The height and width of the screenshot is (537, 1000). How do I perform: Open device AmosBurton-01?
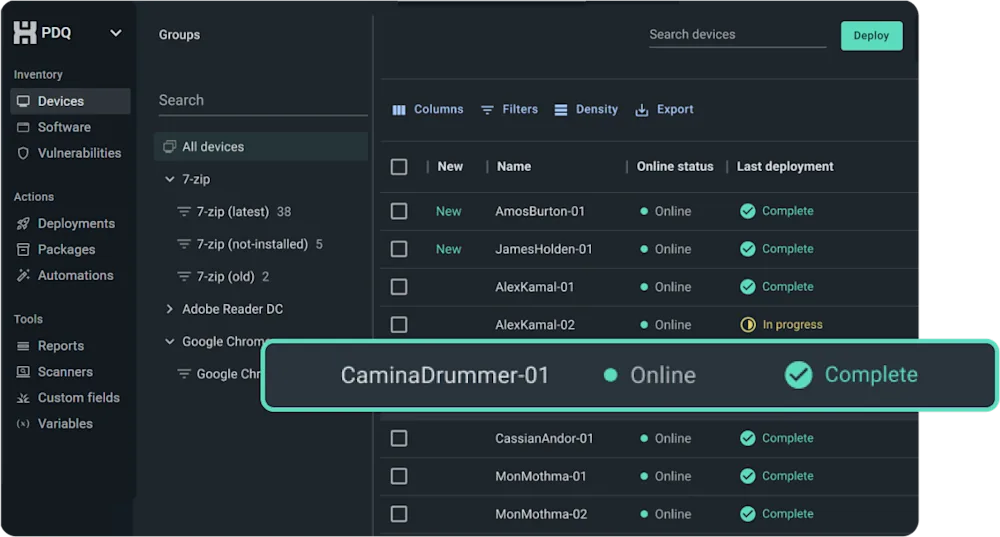[x=540, y=211]
